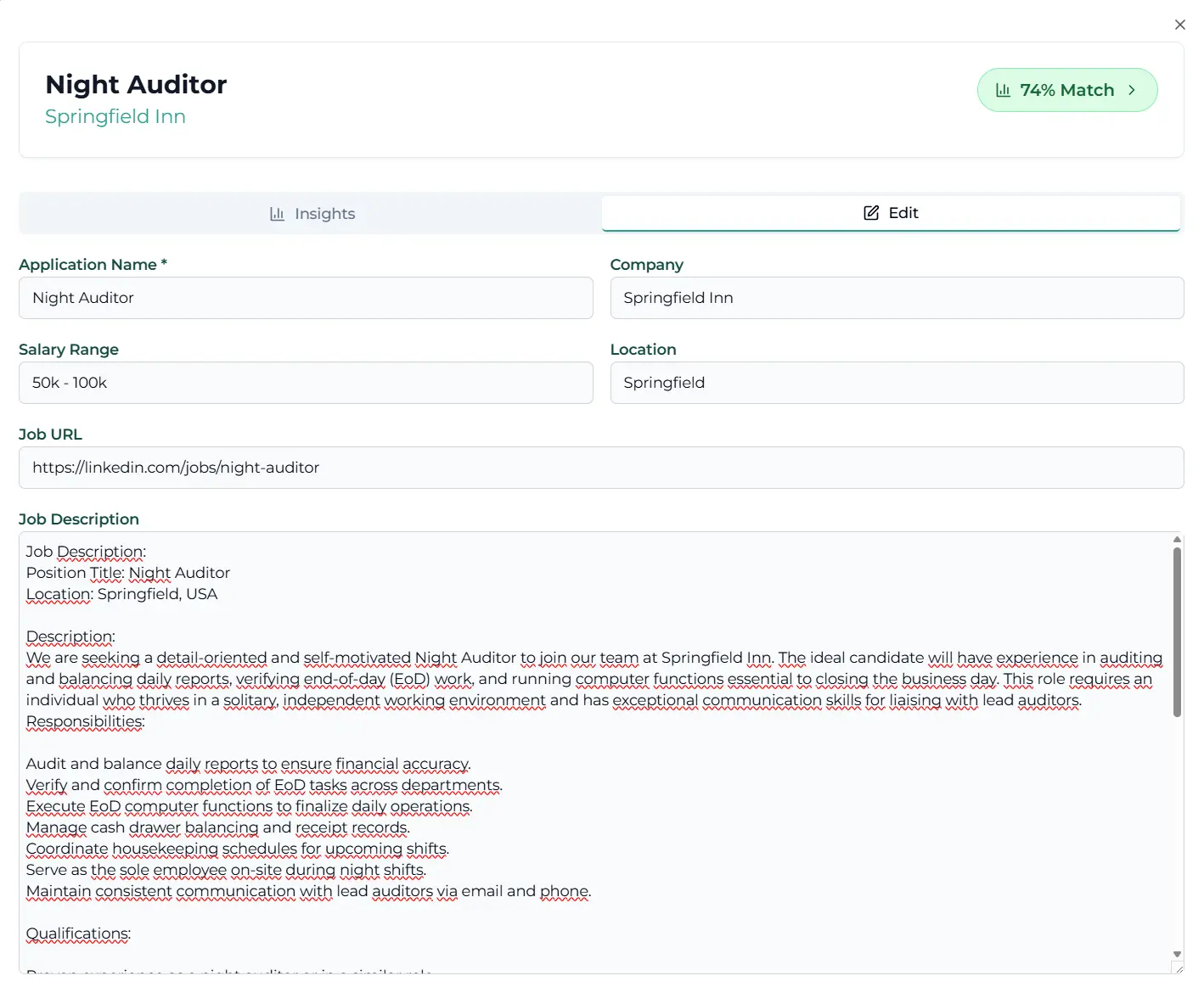Click the linkedin.com job URL text
This screenshot has width=1204, height=987.
tap(175, 468)
